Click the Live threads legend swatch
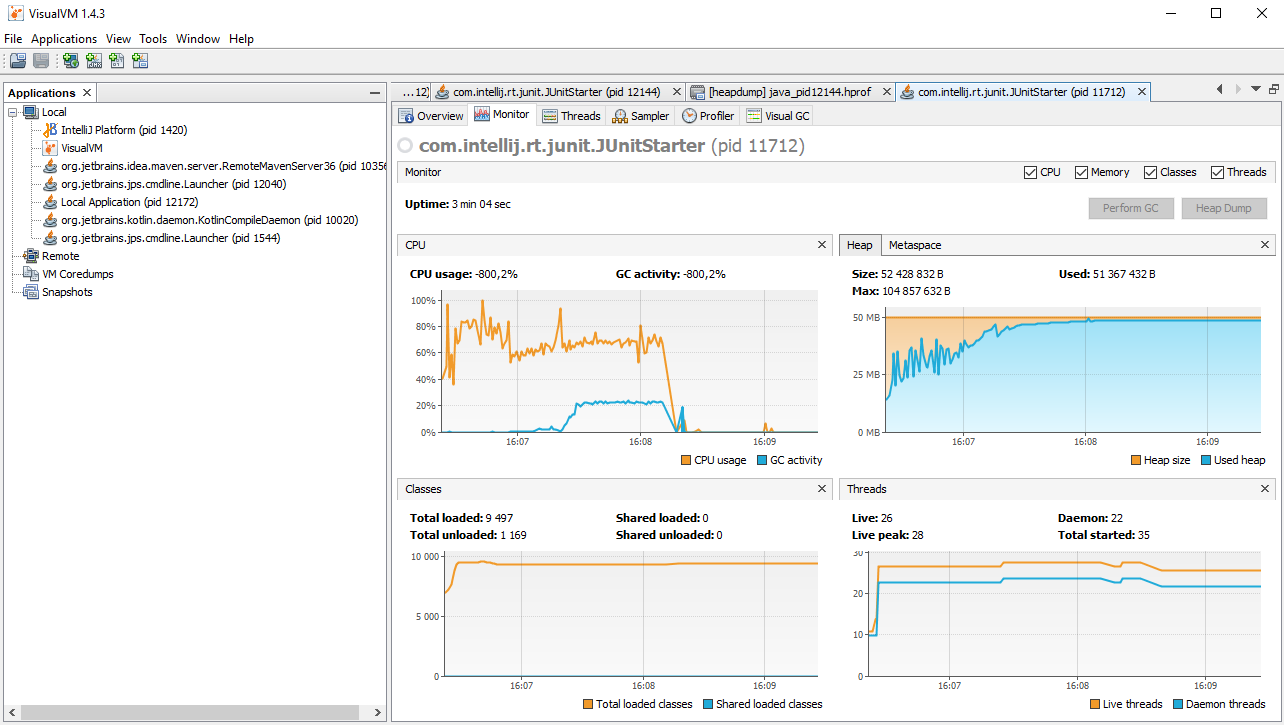1284x725 pixels. coord(1095,704)
